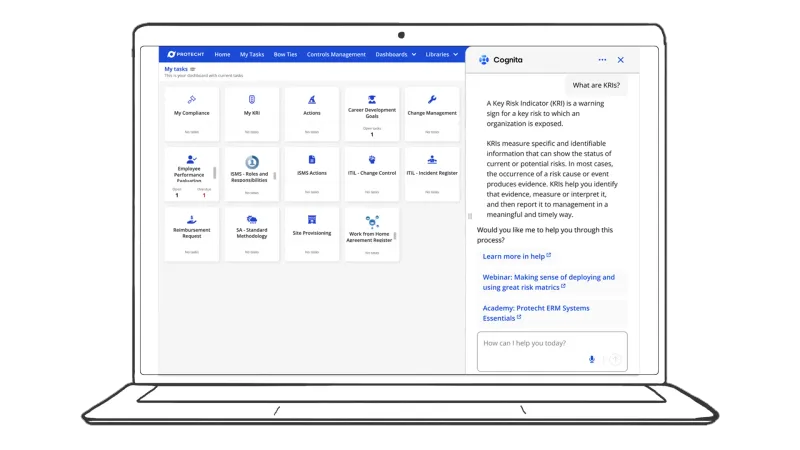Send the message with arrow button
The width and height of the screenshot is (800, 450).
[x=615, y=359]
